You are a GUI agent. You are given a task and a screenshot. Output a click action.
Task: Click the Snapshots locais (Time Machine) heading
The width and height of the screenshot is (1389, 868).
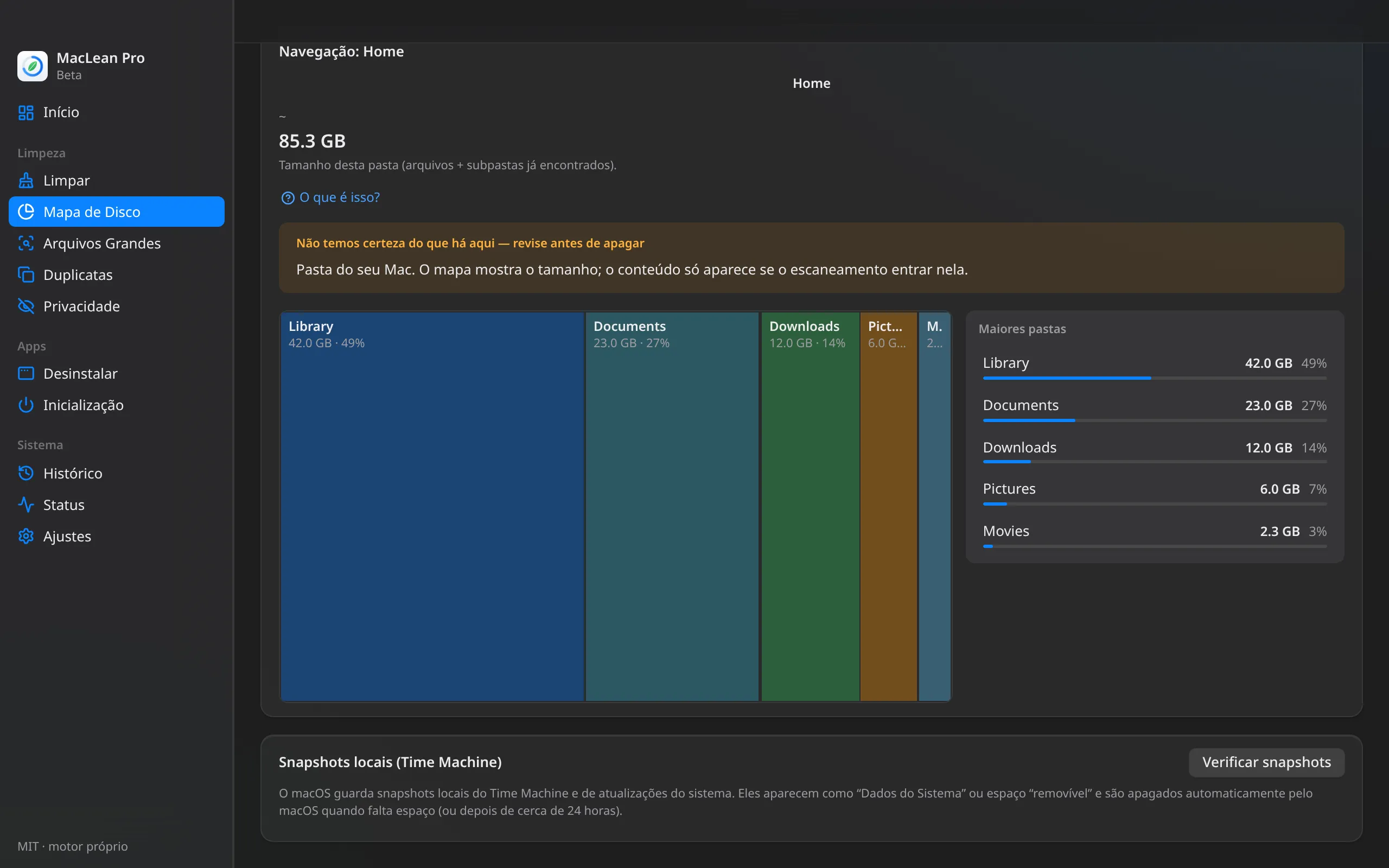coord(390,762)
